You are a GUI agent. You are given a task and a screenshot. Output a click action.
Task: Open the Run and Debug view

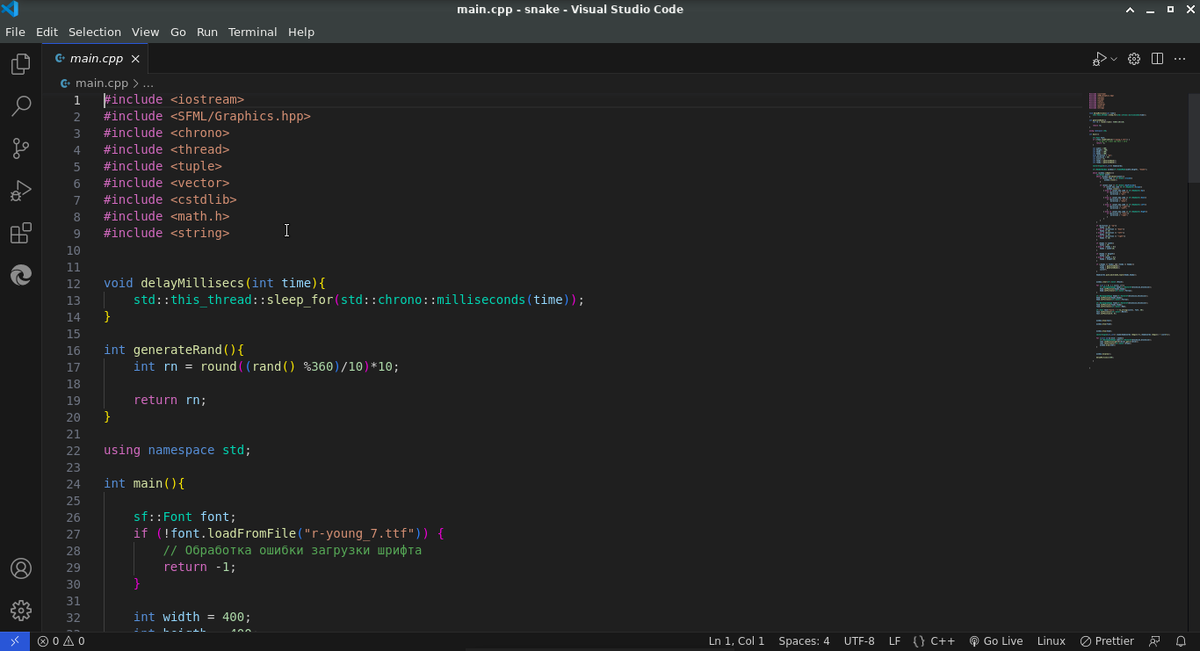tap(21, 191)
